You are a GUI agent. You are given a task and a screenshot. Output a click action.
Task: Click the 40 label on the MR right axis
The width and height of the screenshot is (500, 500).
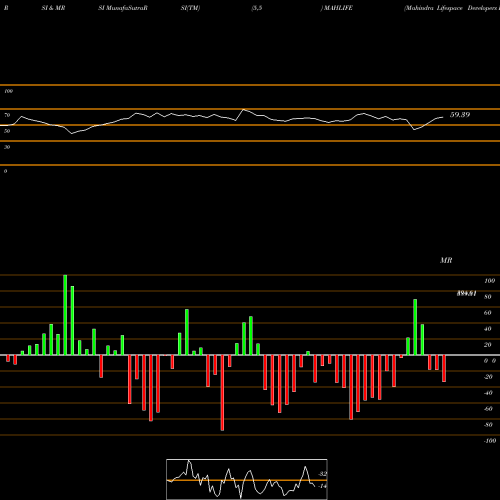[488, 329]
